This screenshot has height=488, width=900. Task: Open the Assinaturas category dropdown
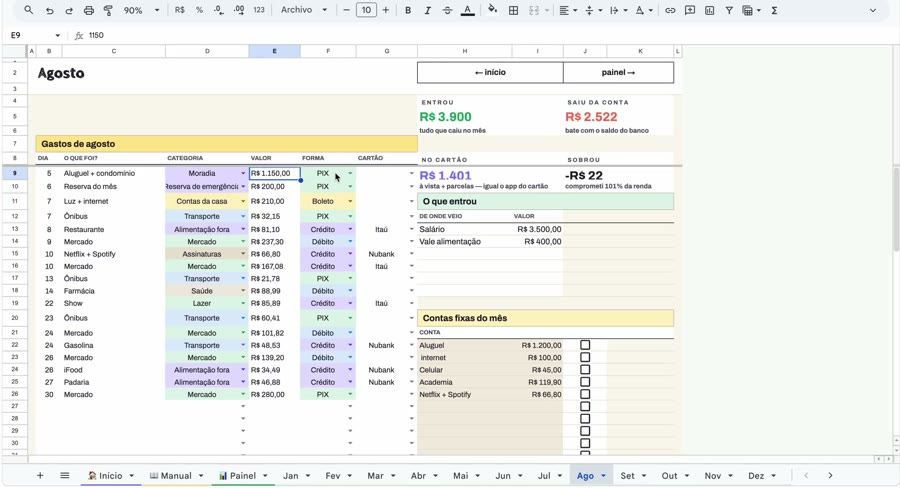243,254
